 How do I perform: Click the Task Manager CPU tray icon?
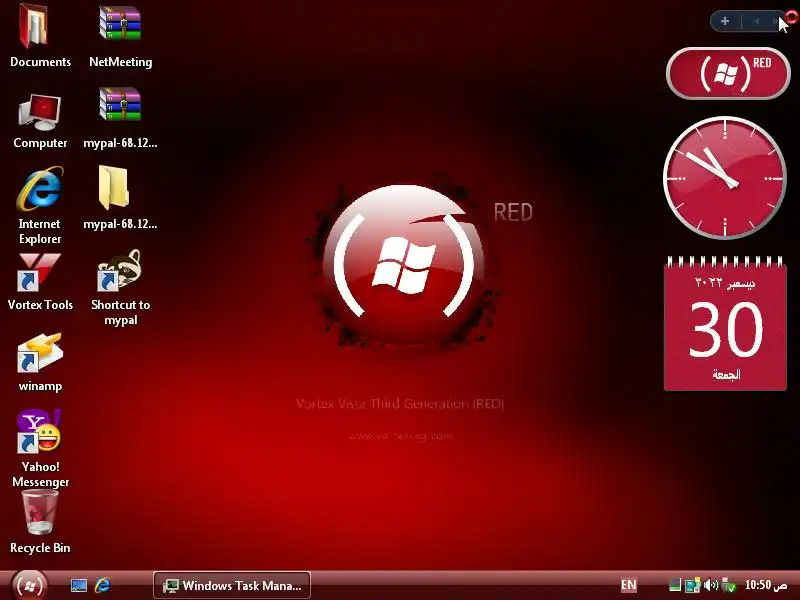pos(674,585)
